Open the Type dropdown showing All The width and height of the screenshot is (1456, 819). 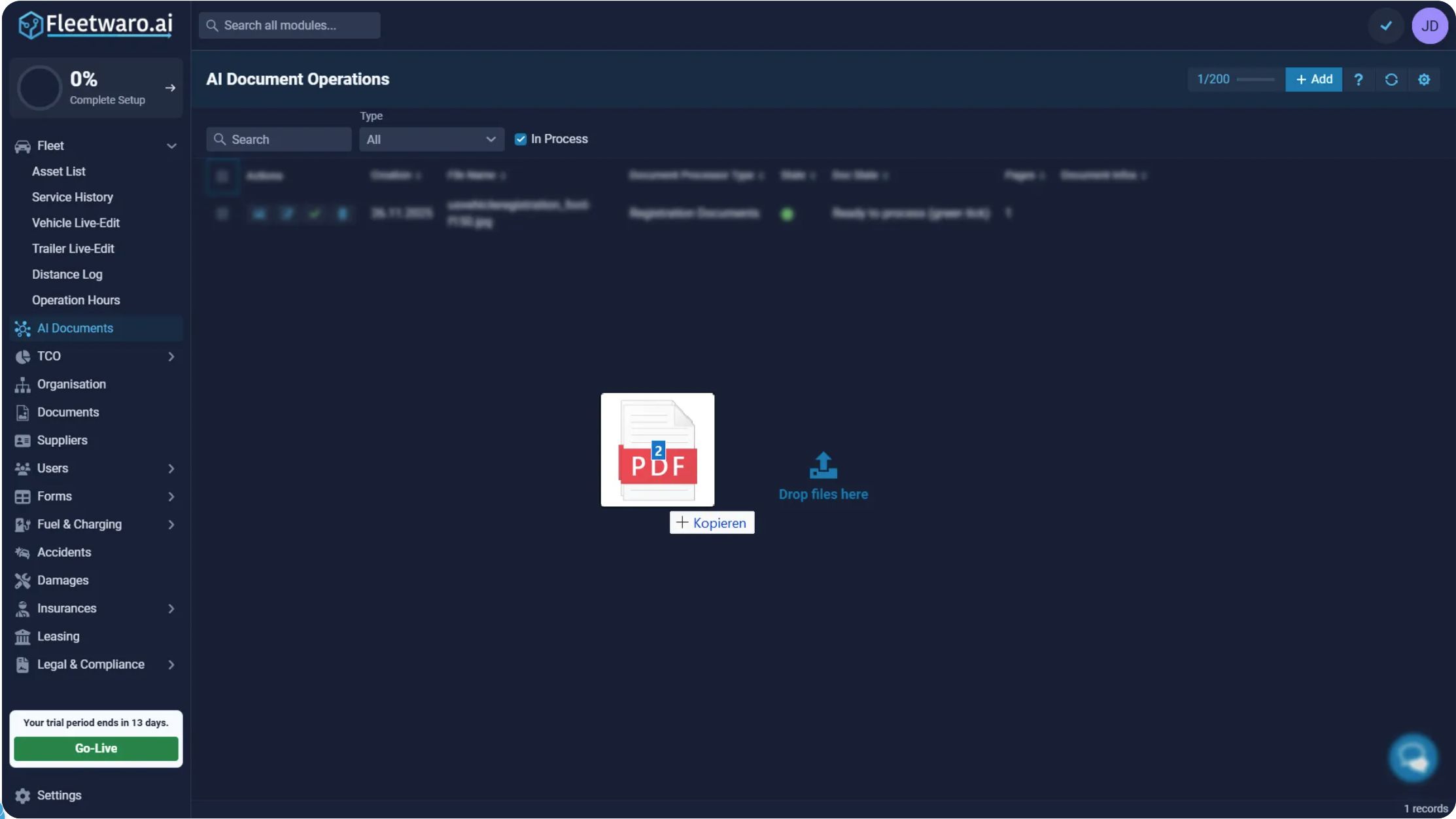pyautogui.click(x=432, y=139)
